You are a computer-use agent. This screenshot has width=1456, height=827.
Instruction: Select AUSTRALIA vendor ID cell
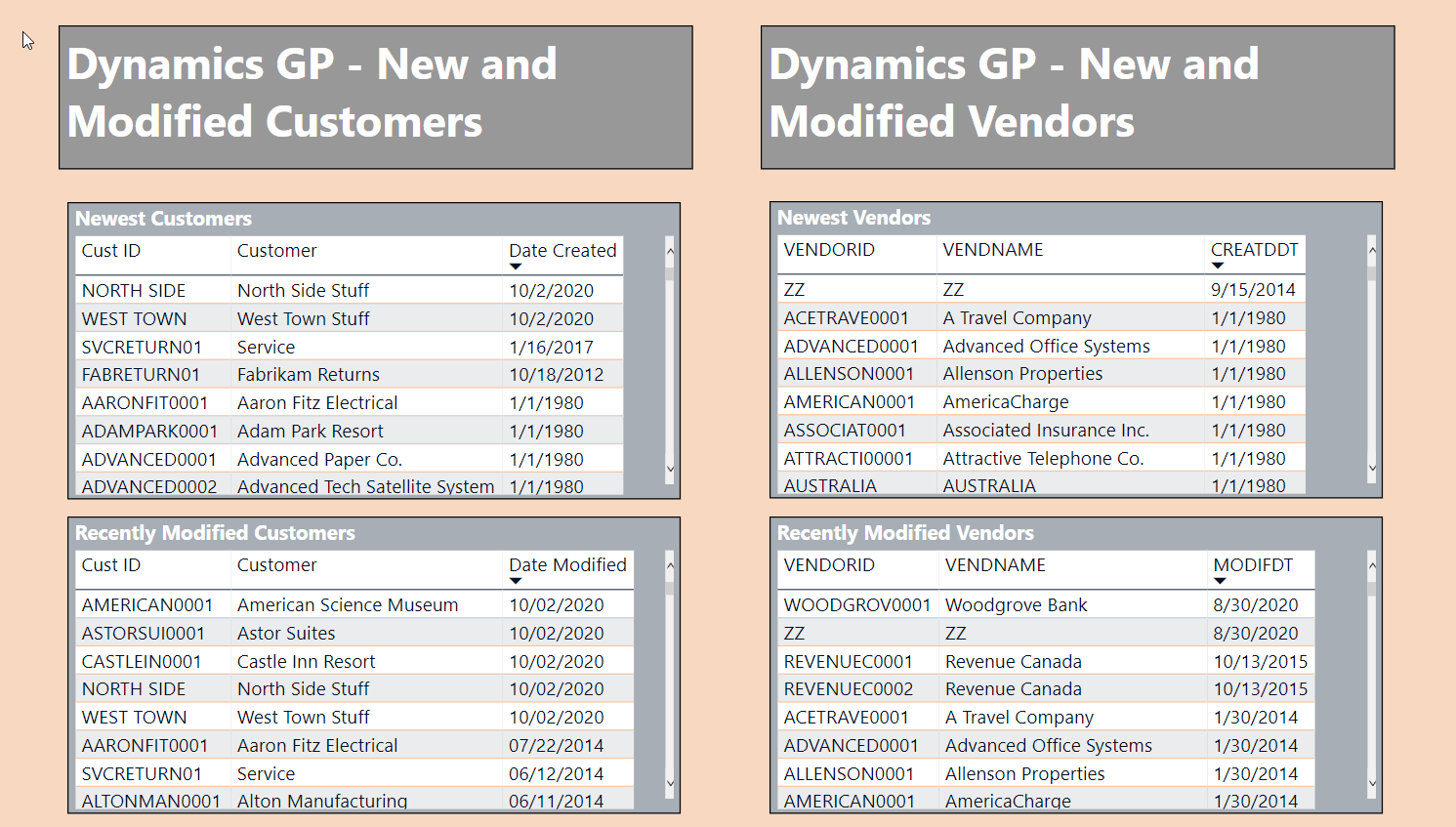tap(830, 485)
